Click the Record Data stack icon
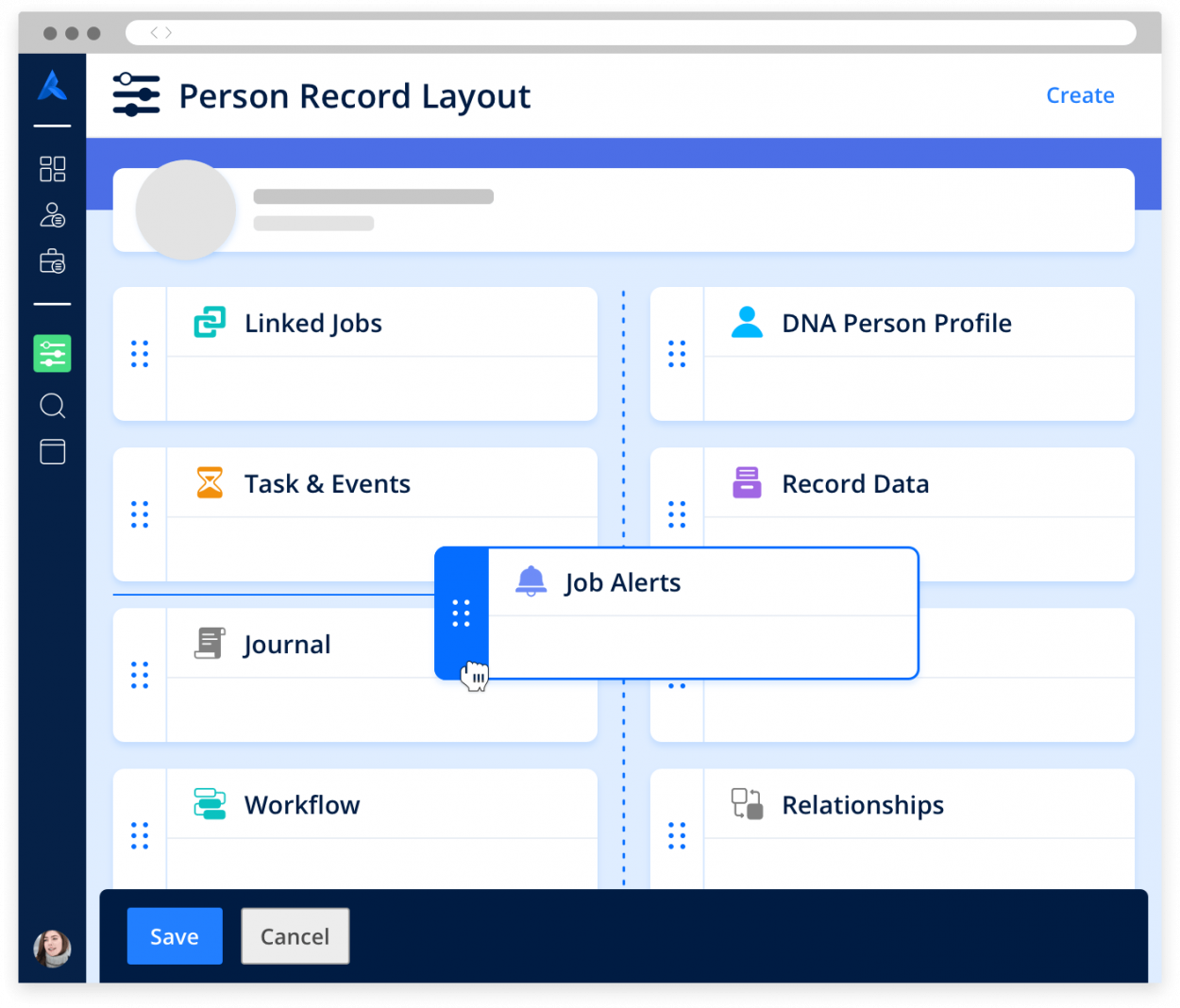This screenshot has height=1008, width=1180. [746, 482]
